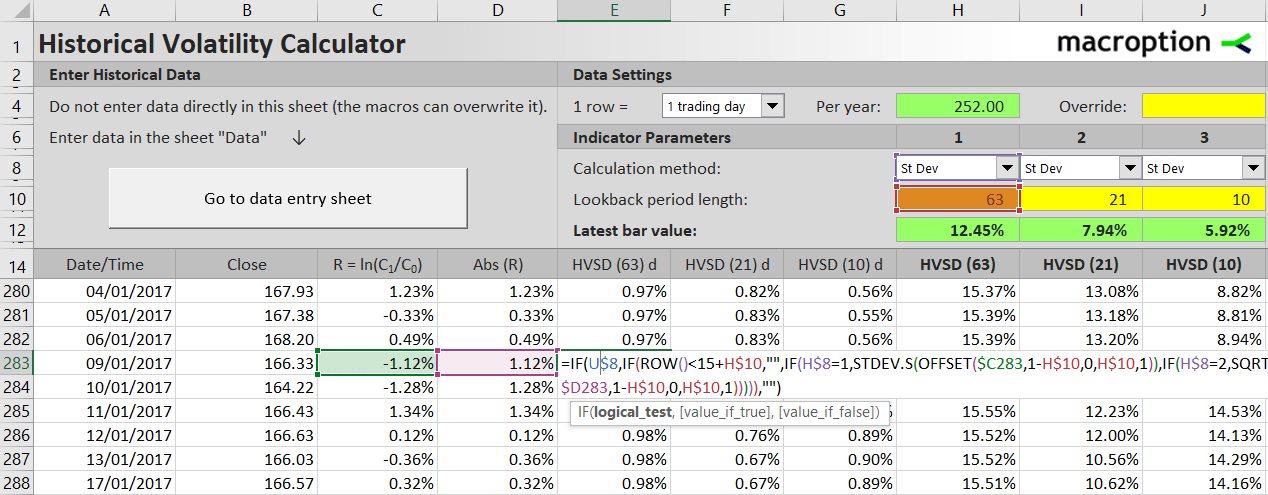Select the orange lookback period 63 cell
The height and width of the screenshot is (495, 1268).
957,199
